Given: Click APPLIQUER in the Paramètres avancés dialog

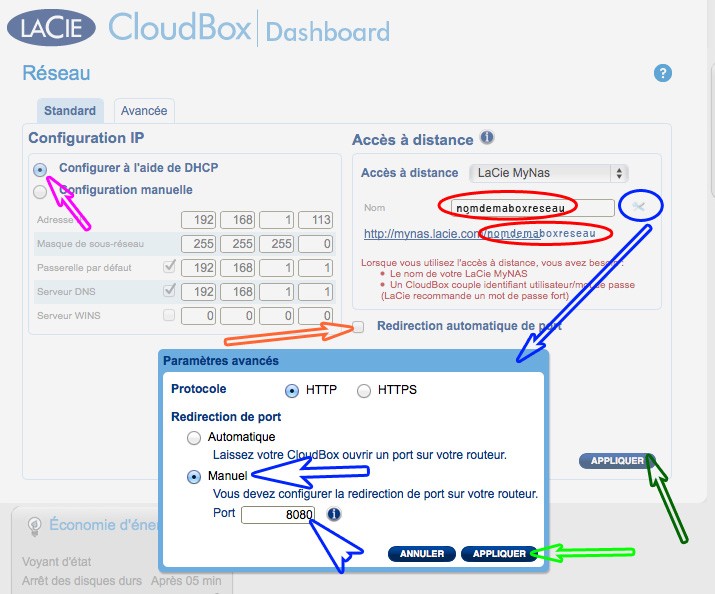Looking at the screenshot, I should (x=499, y=553).
